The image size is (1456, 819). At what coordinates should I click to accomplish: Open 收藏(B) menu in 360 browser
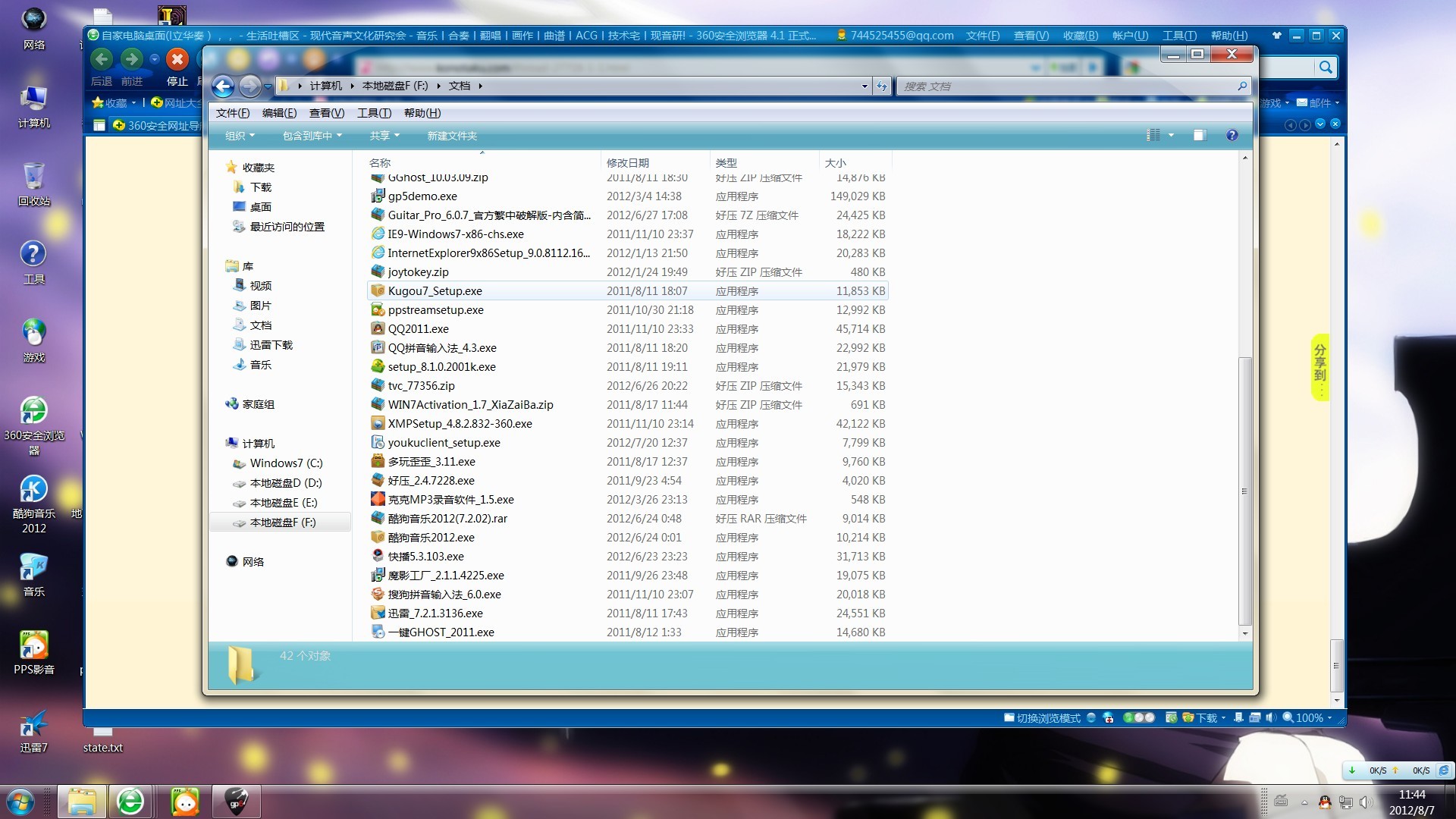click(x=1081, y=36)
